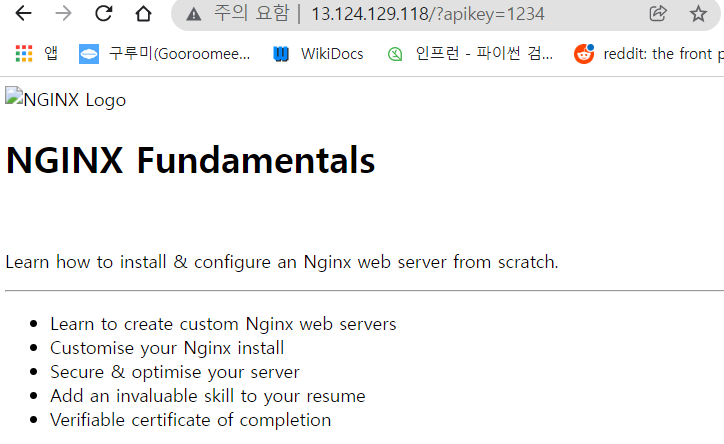
Task: Open the reddit bookmark
Action: pyautogui.click(x=648, y=54)
